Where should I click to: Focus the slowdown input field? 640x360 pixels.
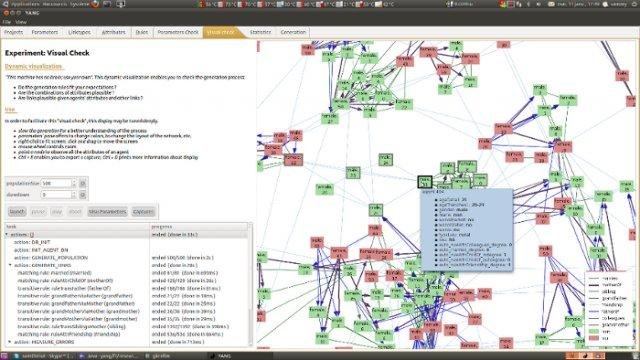pyautogui.click(x=56, y=195)
